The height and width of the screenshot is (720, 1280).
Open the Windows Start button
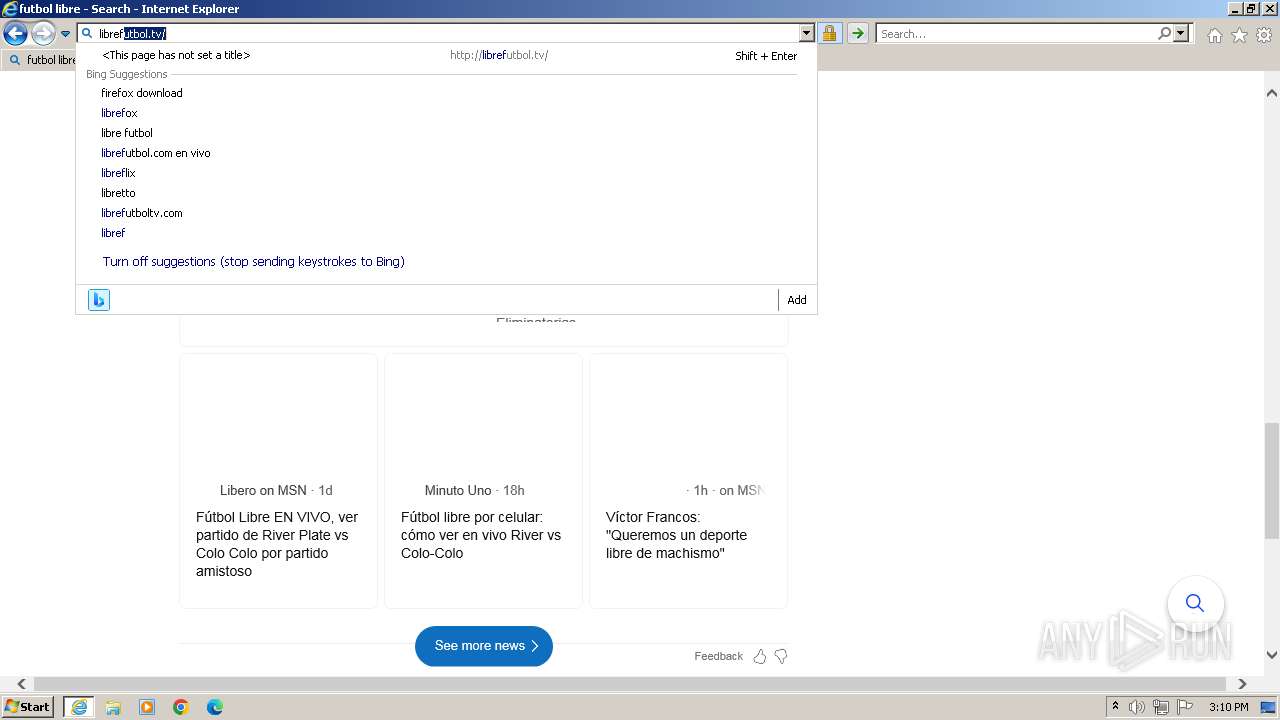coord(28,707)
